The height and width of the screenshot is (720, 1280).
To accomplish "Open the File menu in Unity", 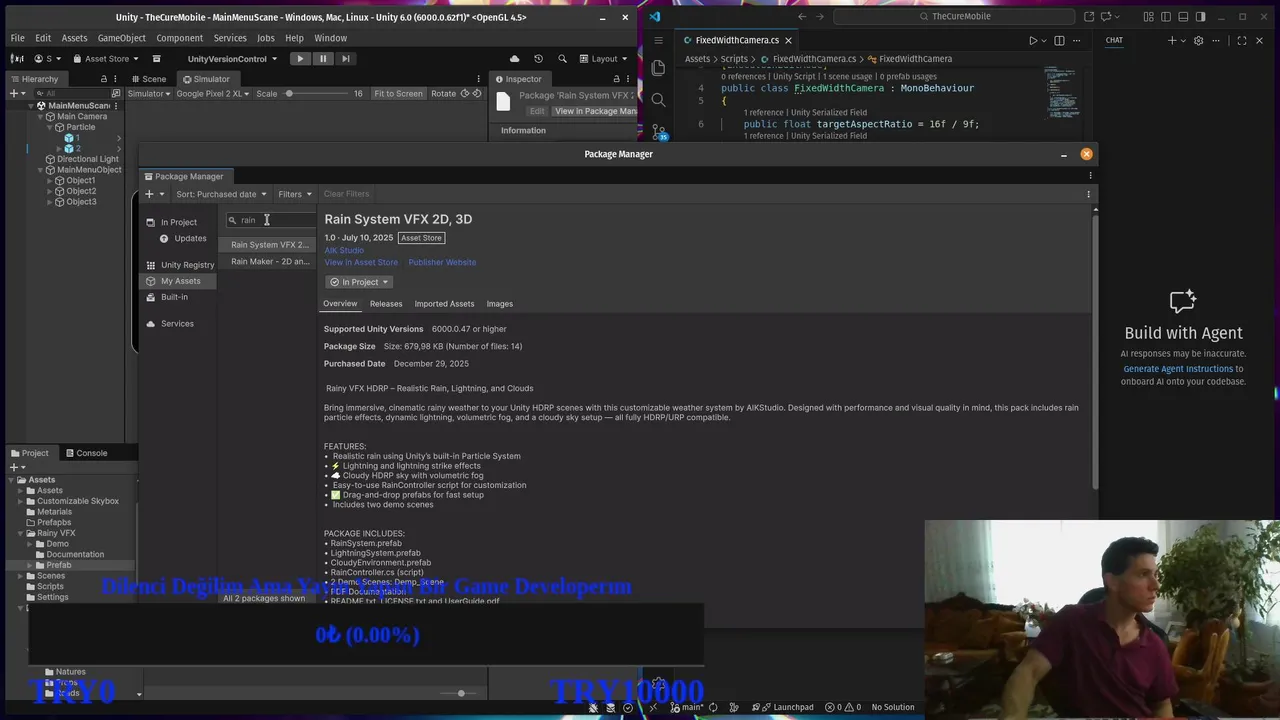I will [x=18, y=38].
